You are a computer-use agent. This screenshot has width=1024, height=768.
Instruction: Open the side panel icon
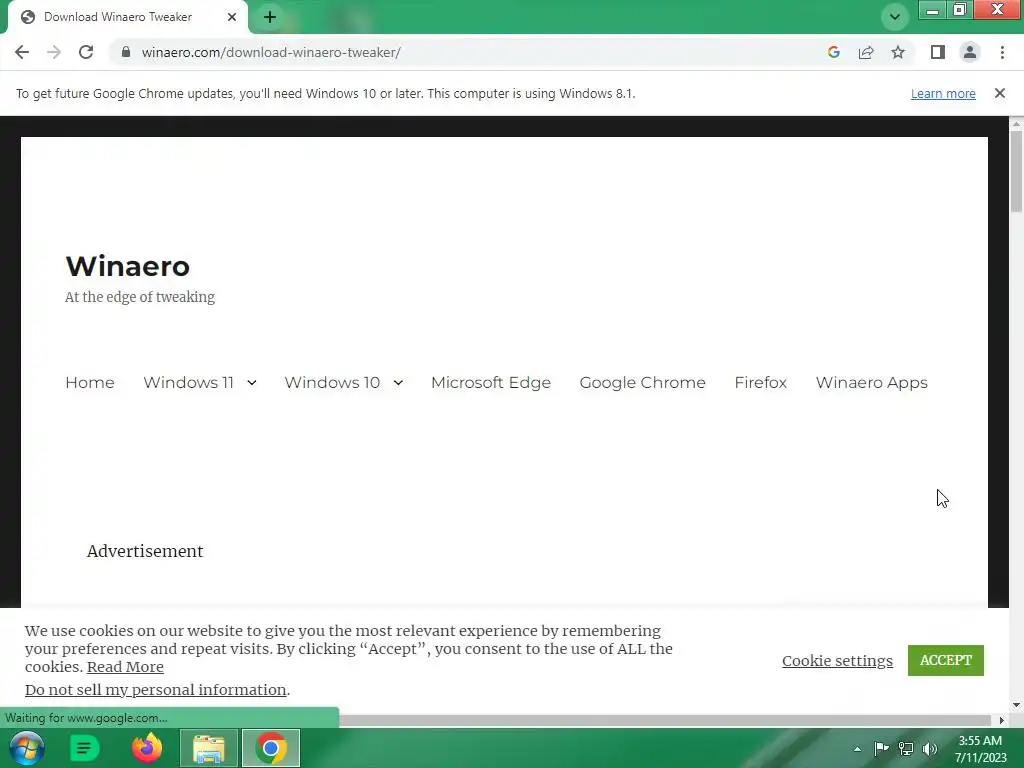pyautogui.click(x=938, y=52)
